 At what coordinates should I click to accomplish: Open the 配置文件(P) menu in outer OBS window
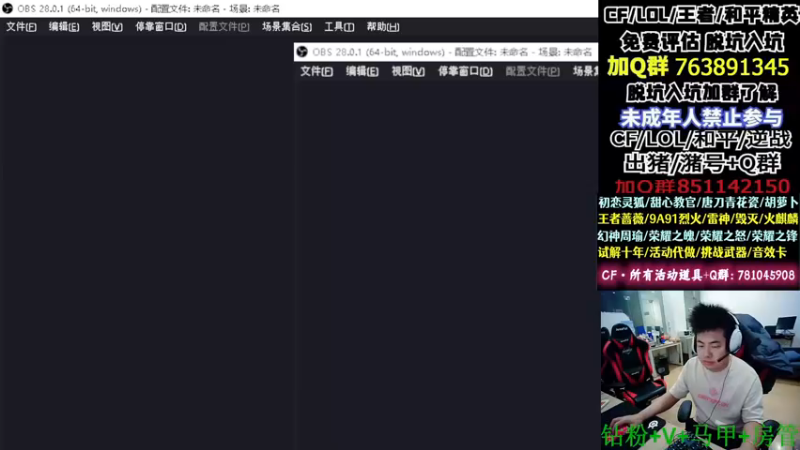(224, 27)
